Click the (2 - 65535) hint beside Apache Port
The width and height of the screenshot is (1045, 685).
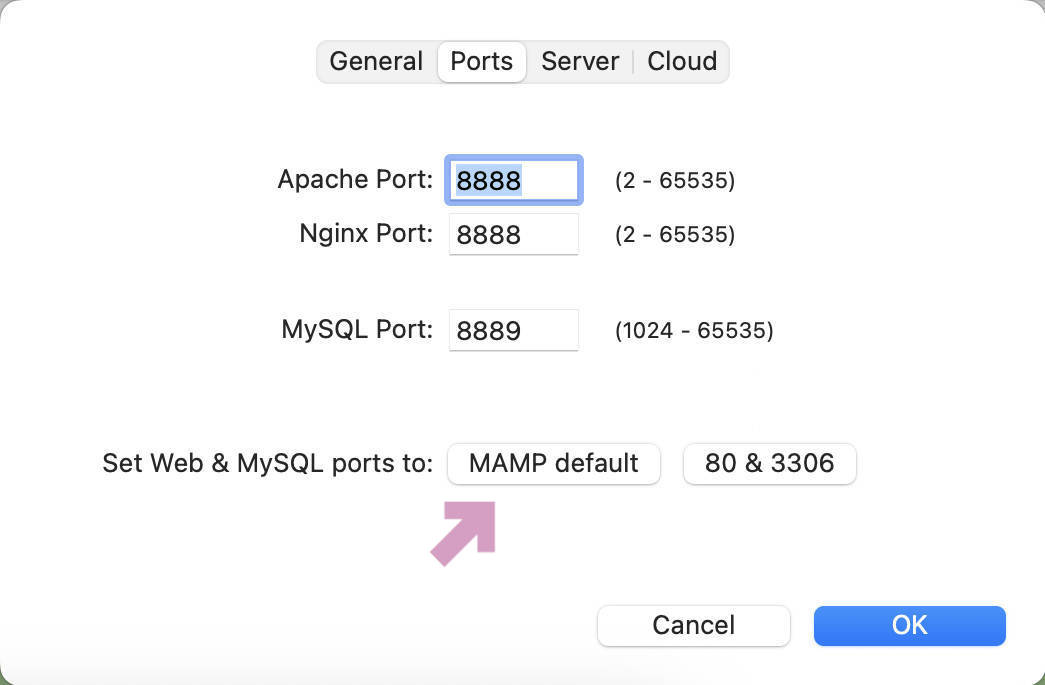coord(674,180)
